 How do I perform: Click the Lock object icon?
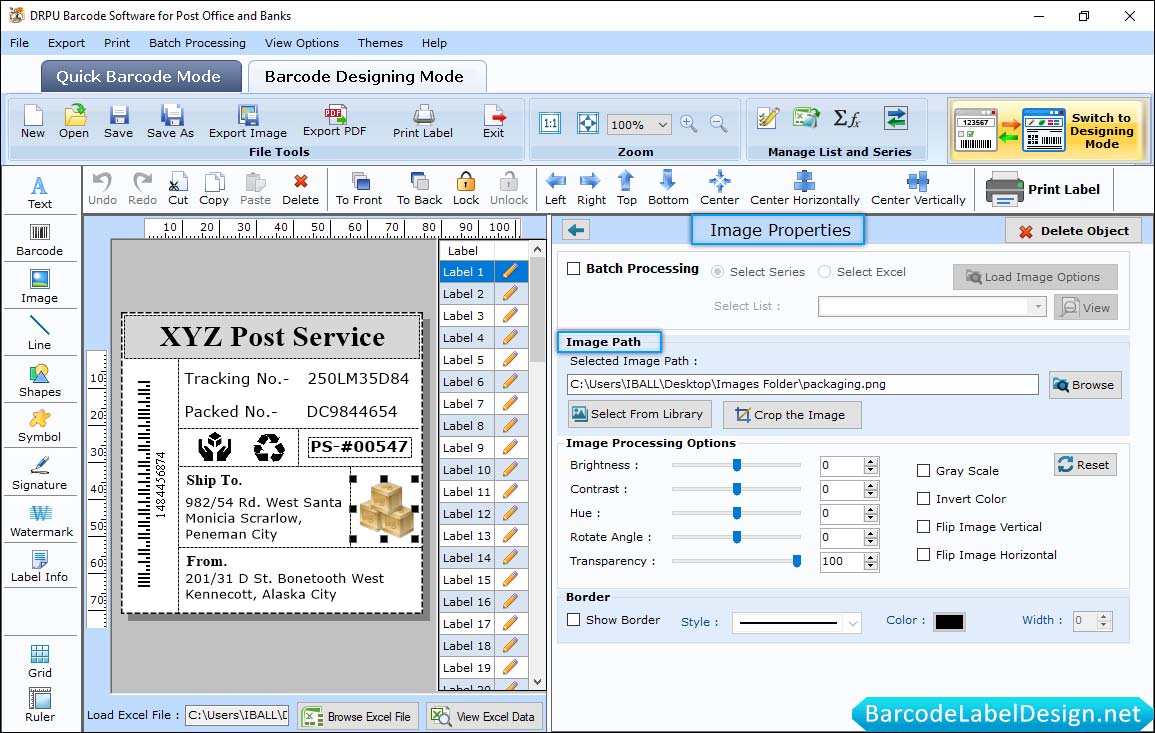coord(466,187)
